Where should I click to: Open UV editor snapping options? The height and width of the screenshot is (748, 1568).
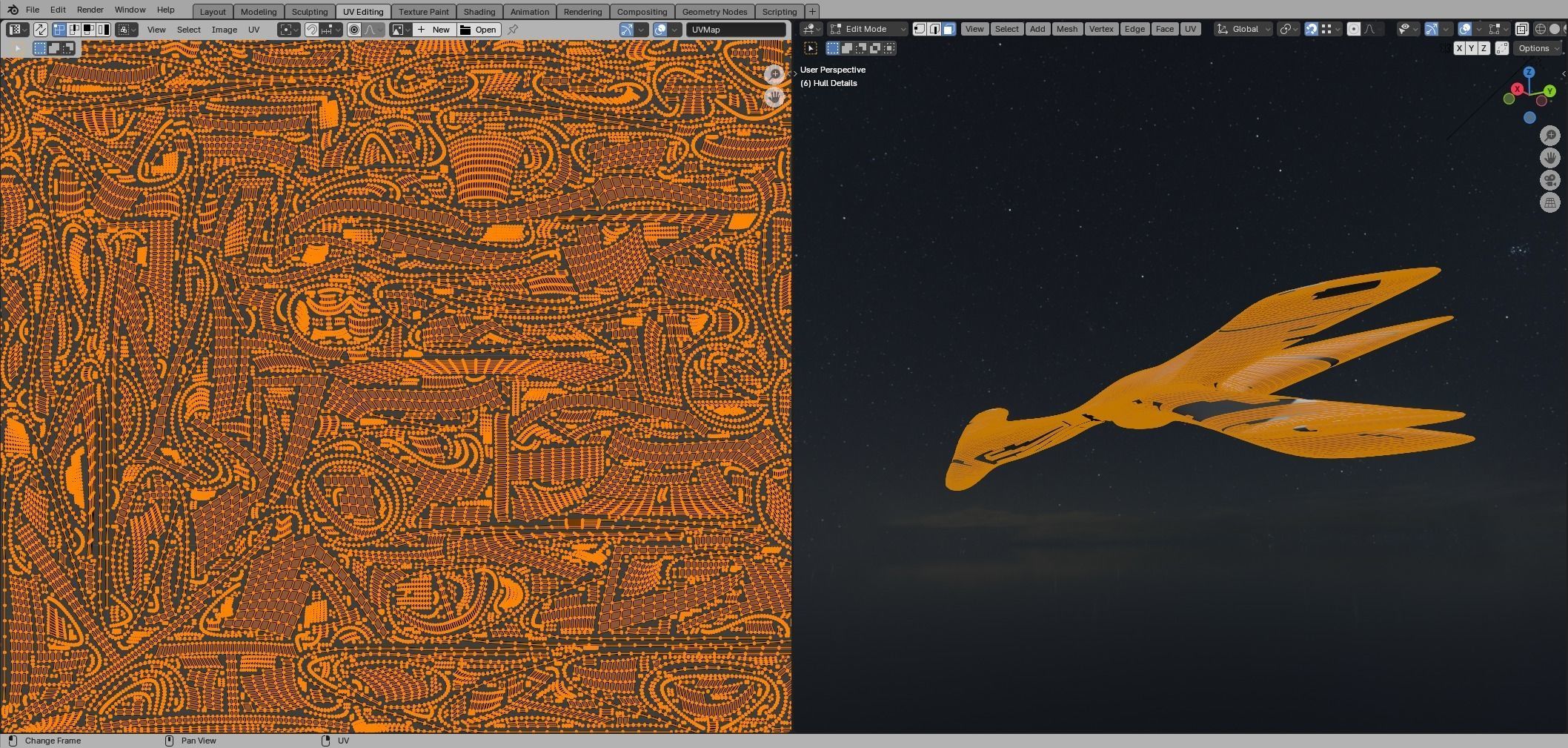(331, 30)
